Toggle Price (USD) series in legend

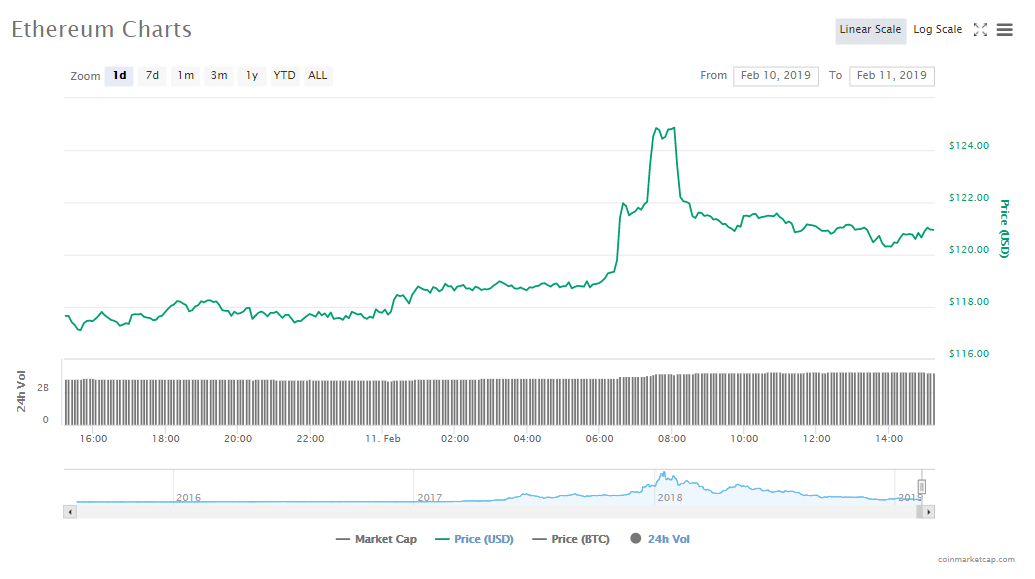pos(474,540)
